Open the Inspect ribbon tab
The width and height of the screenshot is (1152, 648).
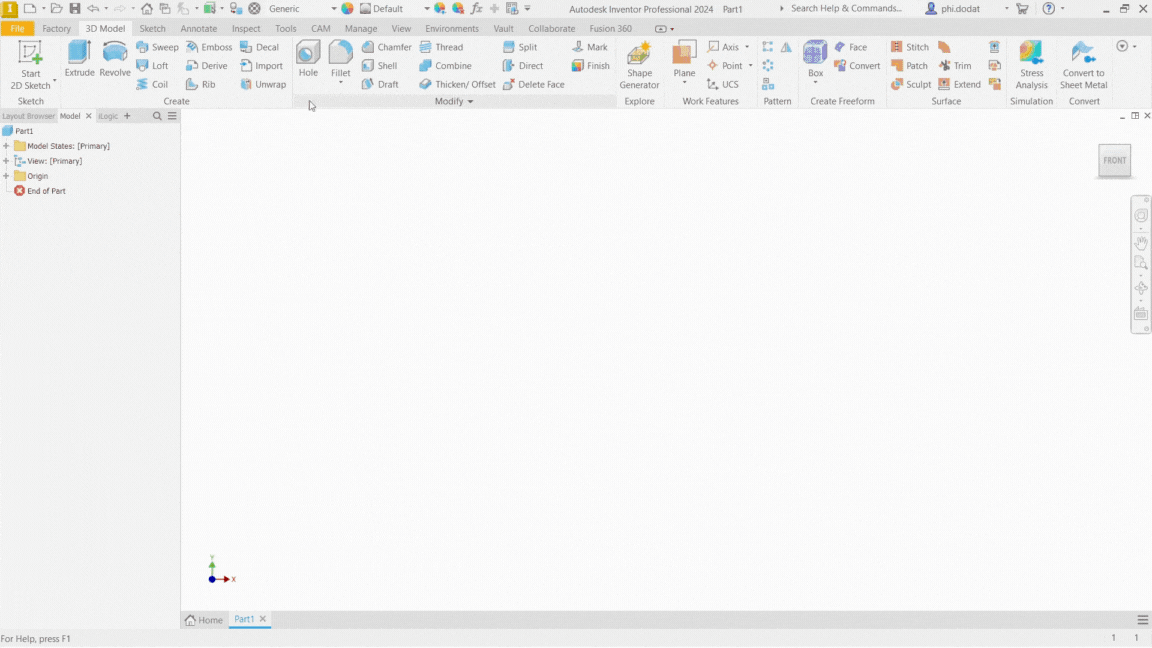[x=246, y=29]
